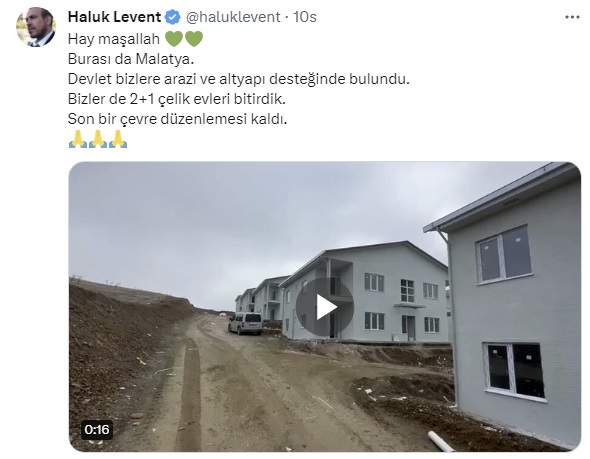Click the 'Son bir çevre düzenlemesi kaldı' line
Viewport: 590px width, 459px height.
pos(177,119)
